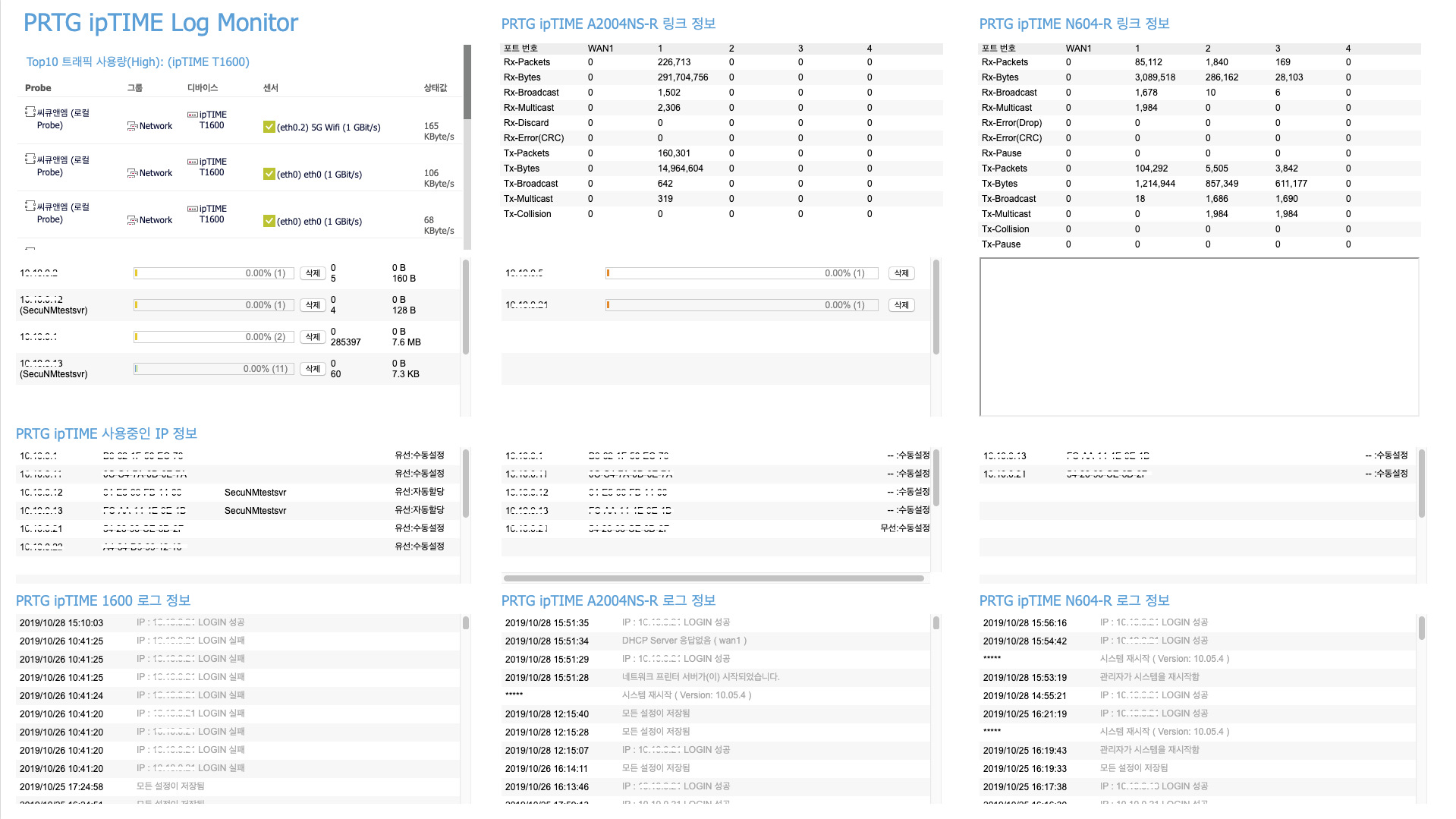This screenshot has height=819, width=1456.
Task: Click the ipTIME T1600 device icon in the 106 KByte/s row
Action: 193,162
